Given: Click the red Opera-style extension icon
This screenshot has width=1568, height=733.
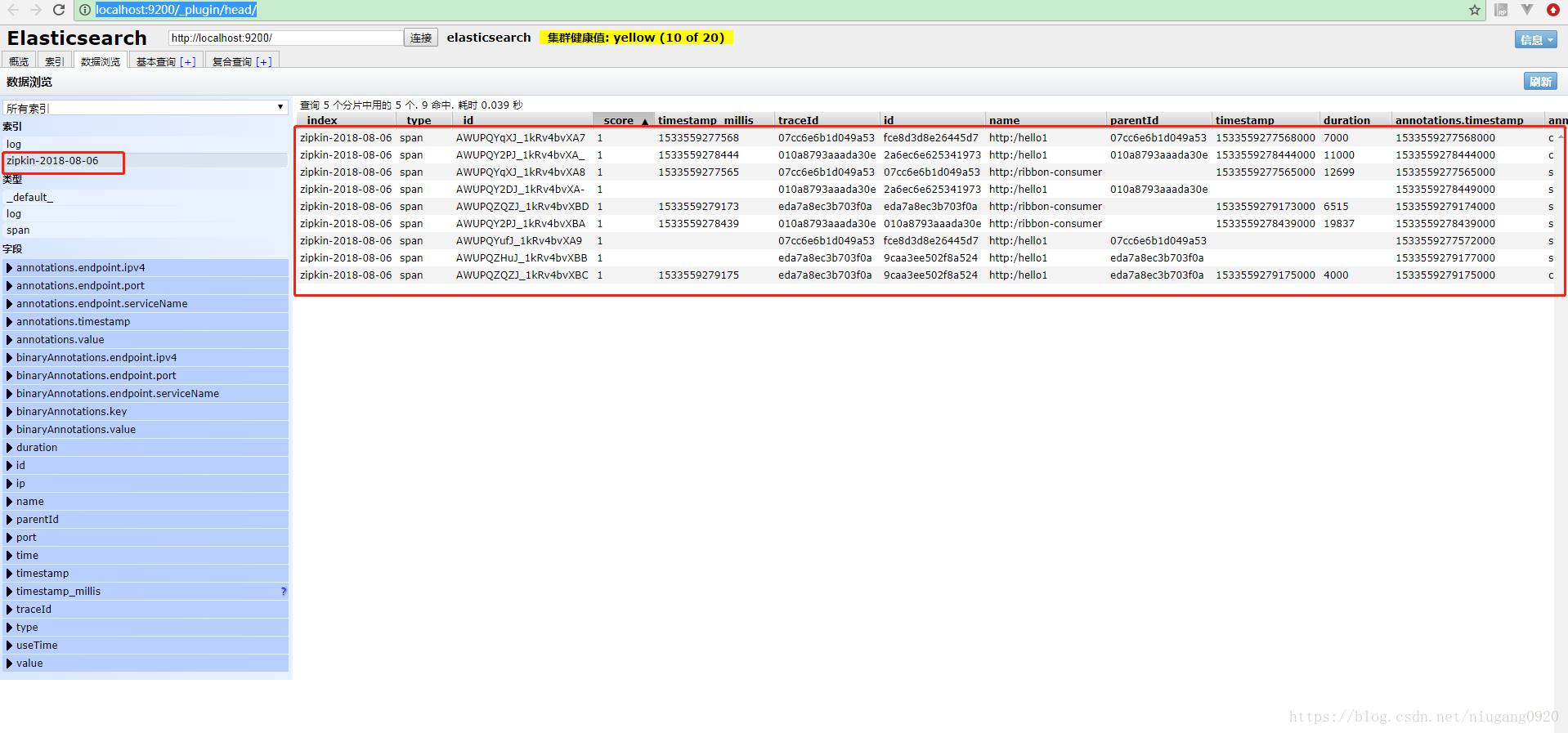Looking at the screenshot, I should coord(1553,10).
